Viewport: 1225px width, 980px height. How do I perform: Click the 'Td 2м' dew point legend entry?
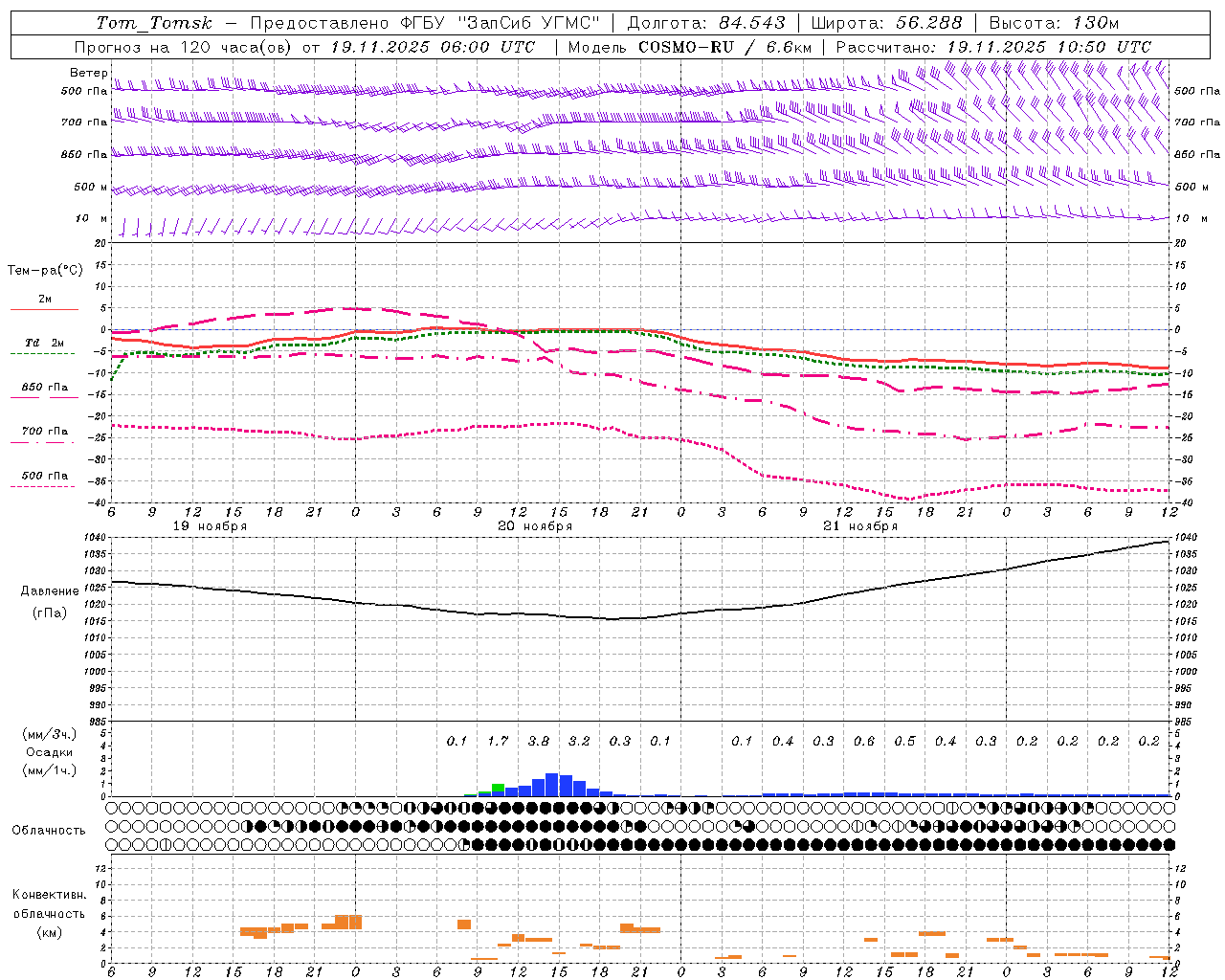(x=45, y=344)
